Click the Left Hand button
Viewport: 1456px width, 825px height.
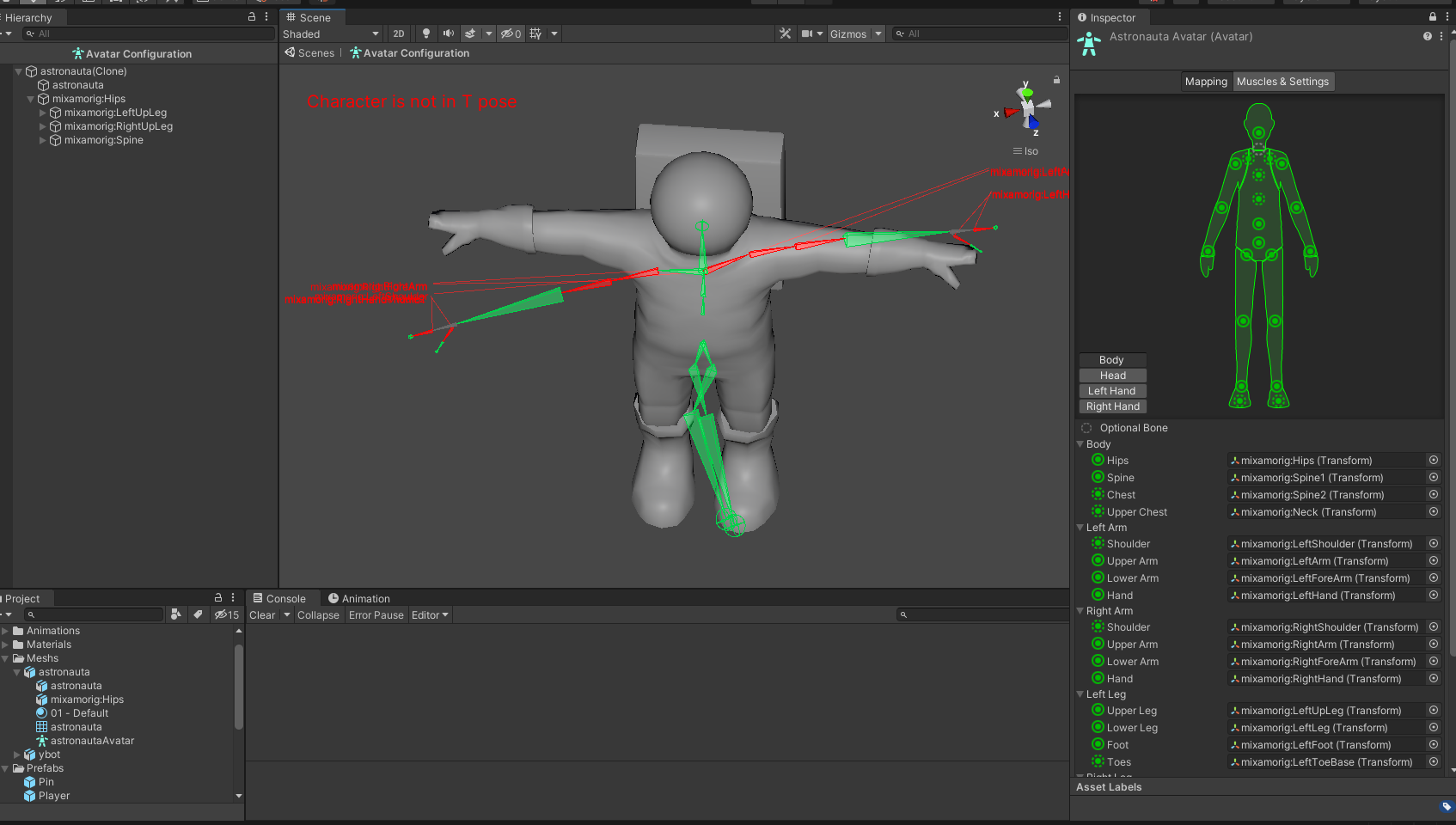[x=1112, y=391]
